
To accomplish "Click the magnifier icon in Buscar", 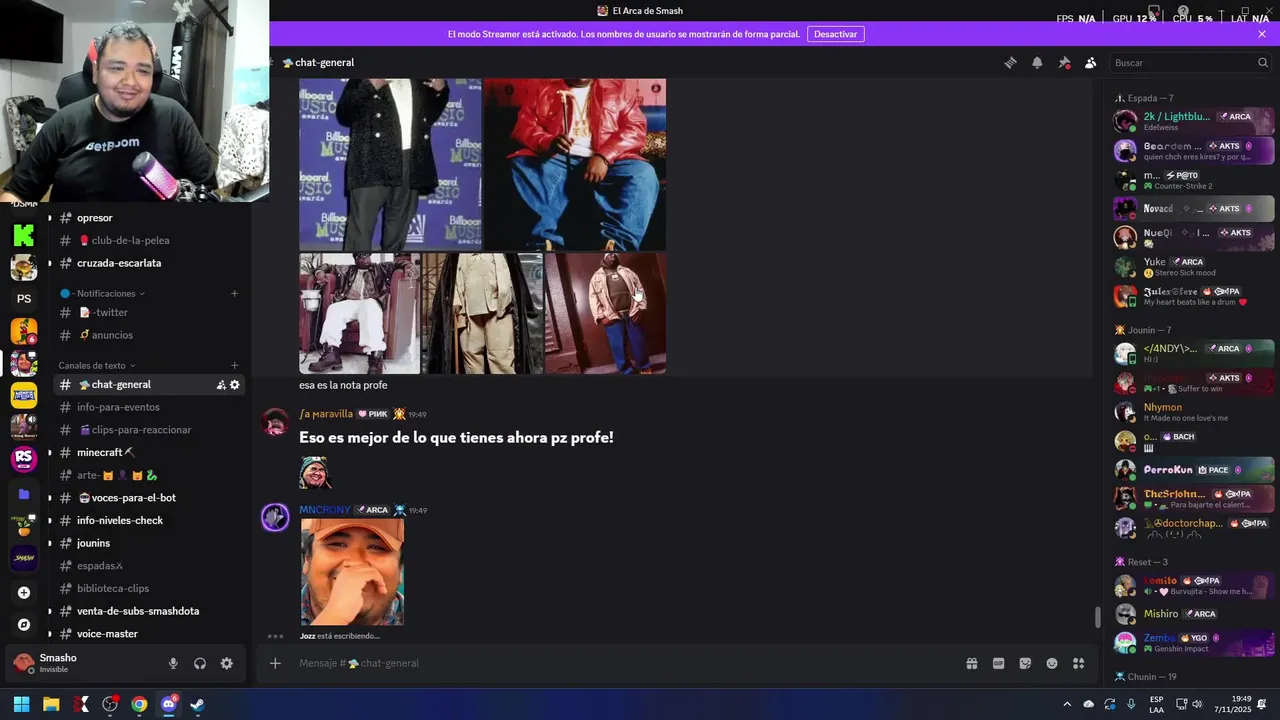I will [x=1262, y=62].
